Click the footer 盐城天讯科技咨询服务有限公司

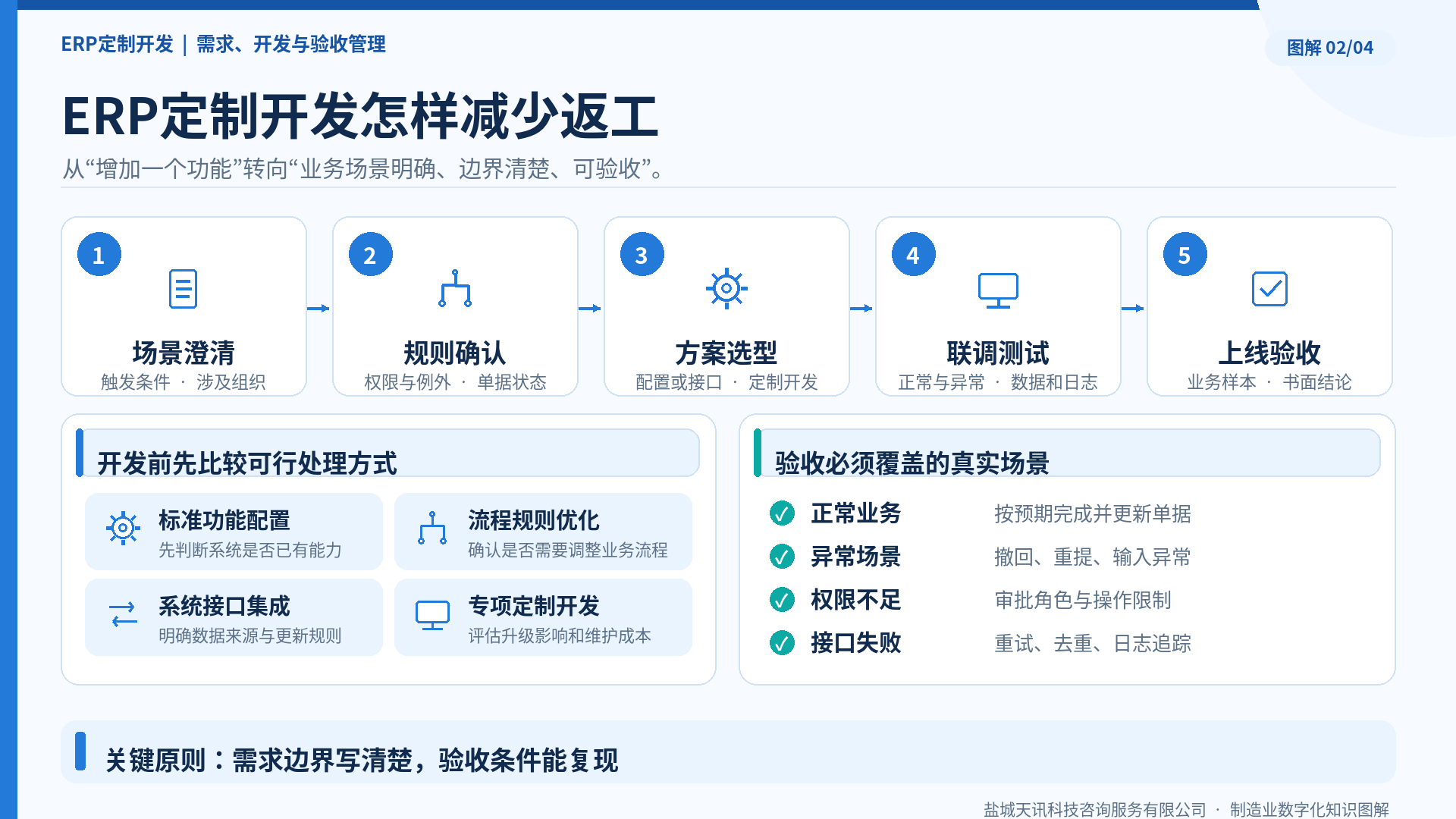pos(1094,809)
